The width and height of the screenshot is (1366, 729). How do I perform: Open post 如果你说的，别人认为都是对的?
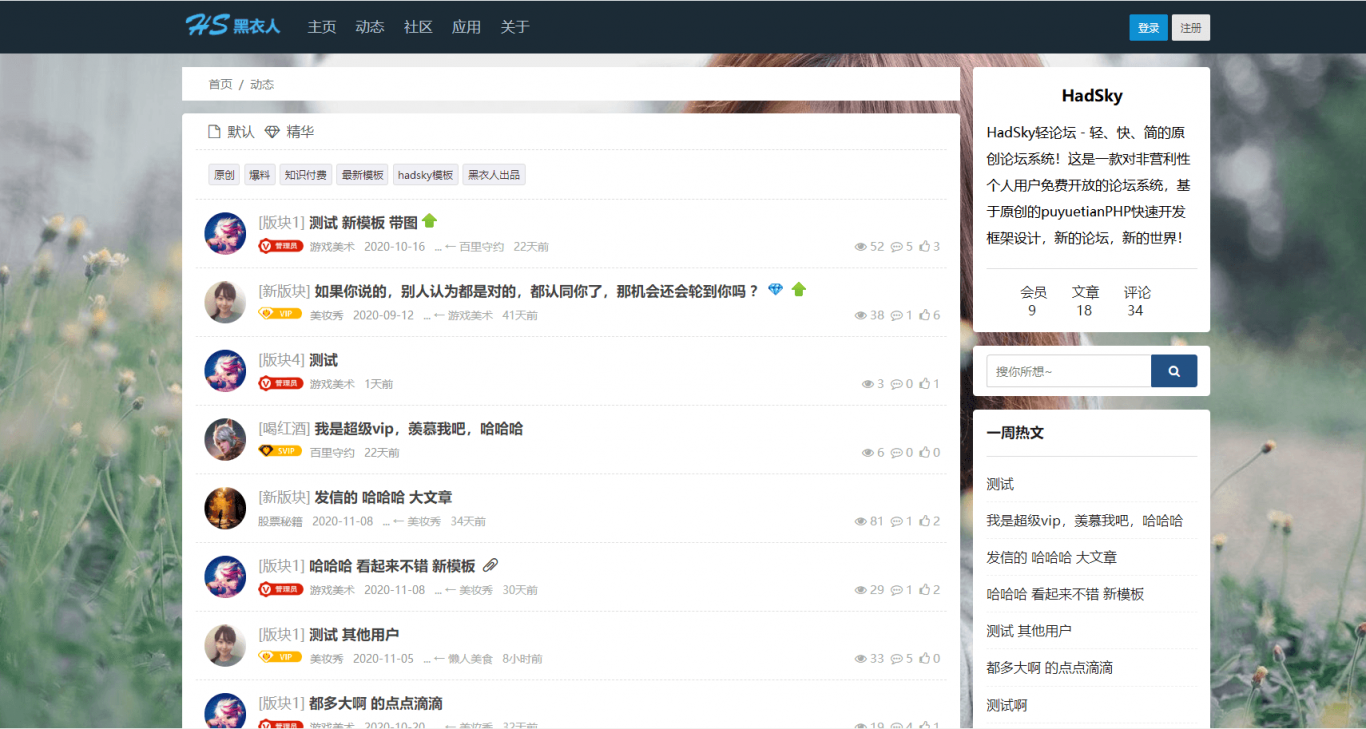click(x=537, y=291)
